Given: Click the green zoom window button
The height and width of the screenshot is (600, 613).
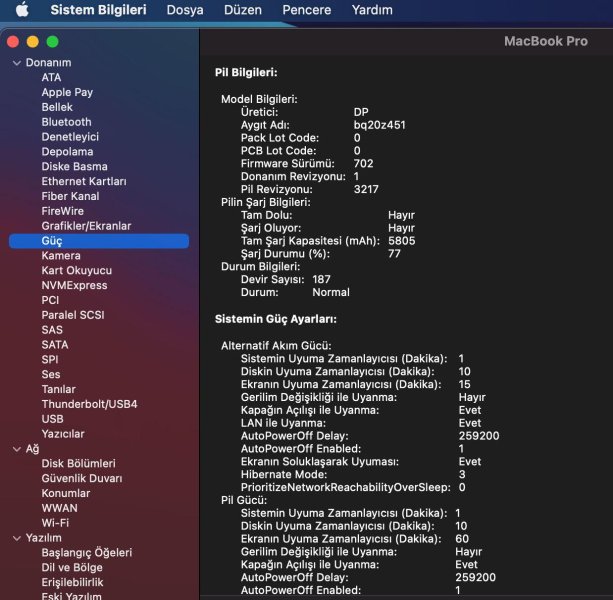Looking at the screenshot, I should point(53,42).
